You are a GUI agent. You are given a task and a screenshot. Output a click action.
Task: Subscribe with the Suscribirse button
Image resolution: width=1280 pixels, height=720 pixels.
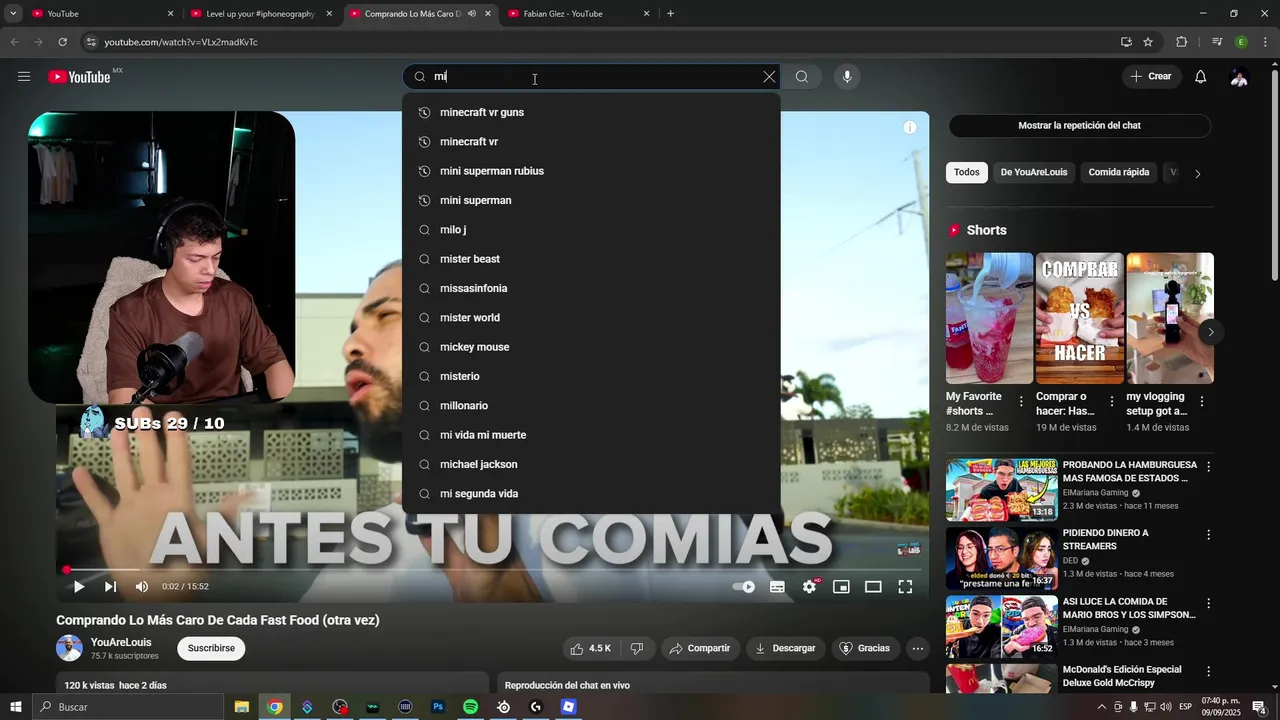(211, 649)
